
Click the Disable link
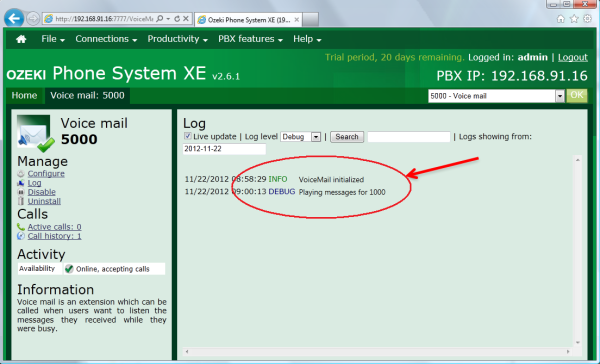(41, 192)
